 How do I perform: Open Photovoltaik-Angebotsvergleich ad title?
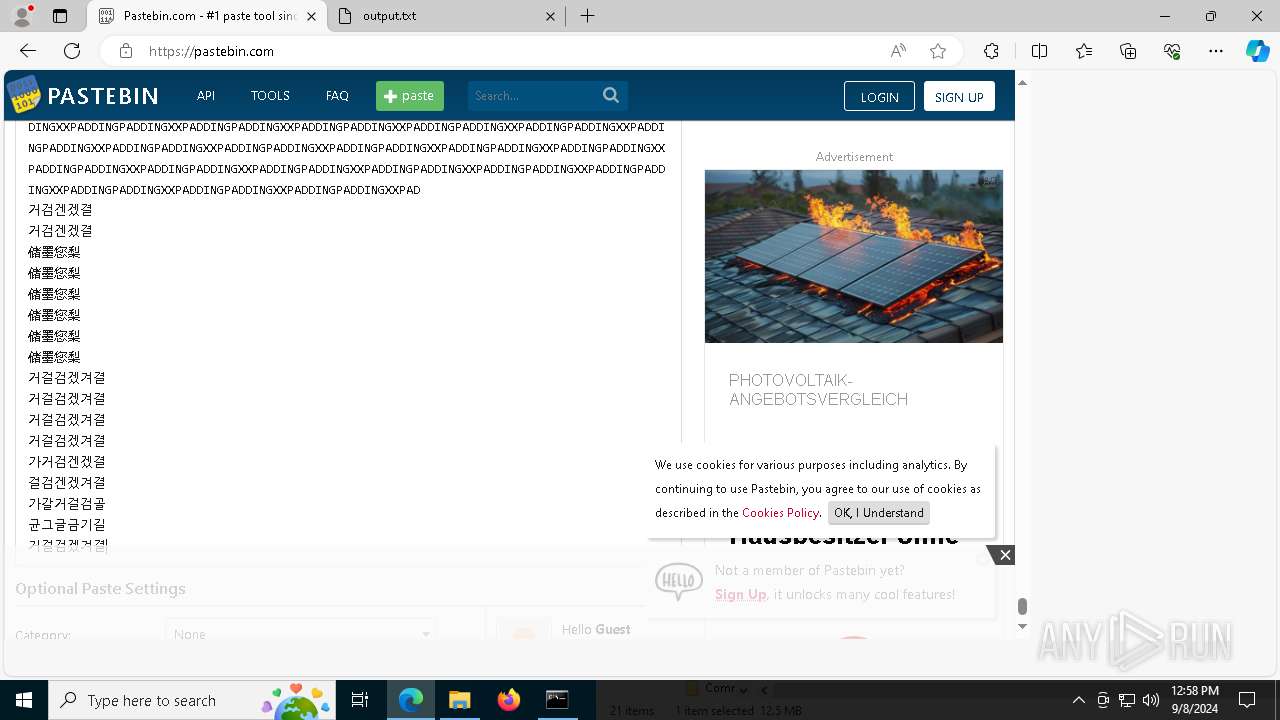pyautogui.click(x=818, y=390)
